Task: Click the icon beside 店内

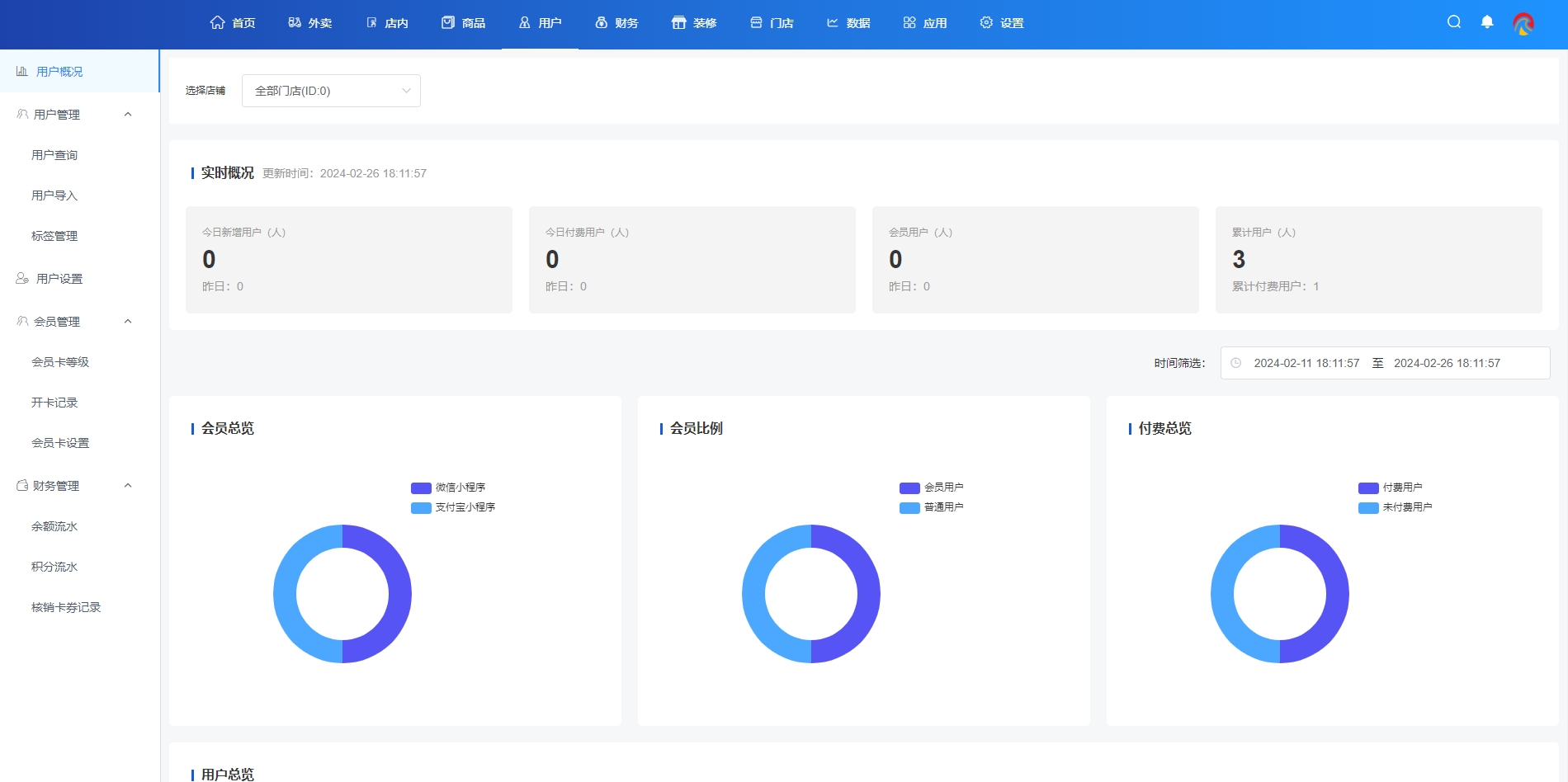Action: pos(371,22)
